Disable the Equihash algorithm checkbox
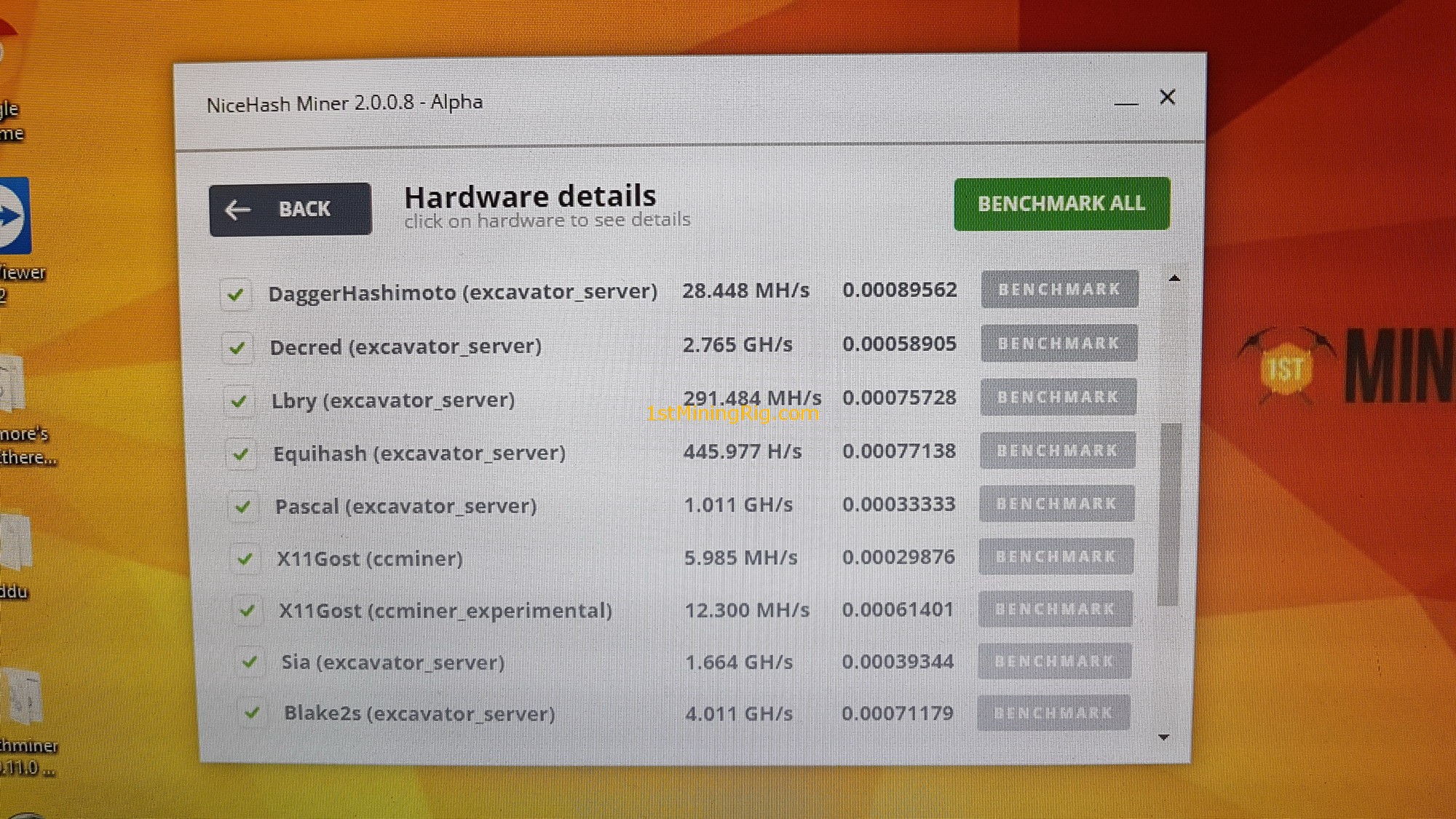 click(x=240, y=454)
